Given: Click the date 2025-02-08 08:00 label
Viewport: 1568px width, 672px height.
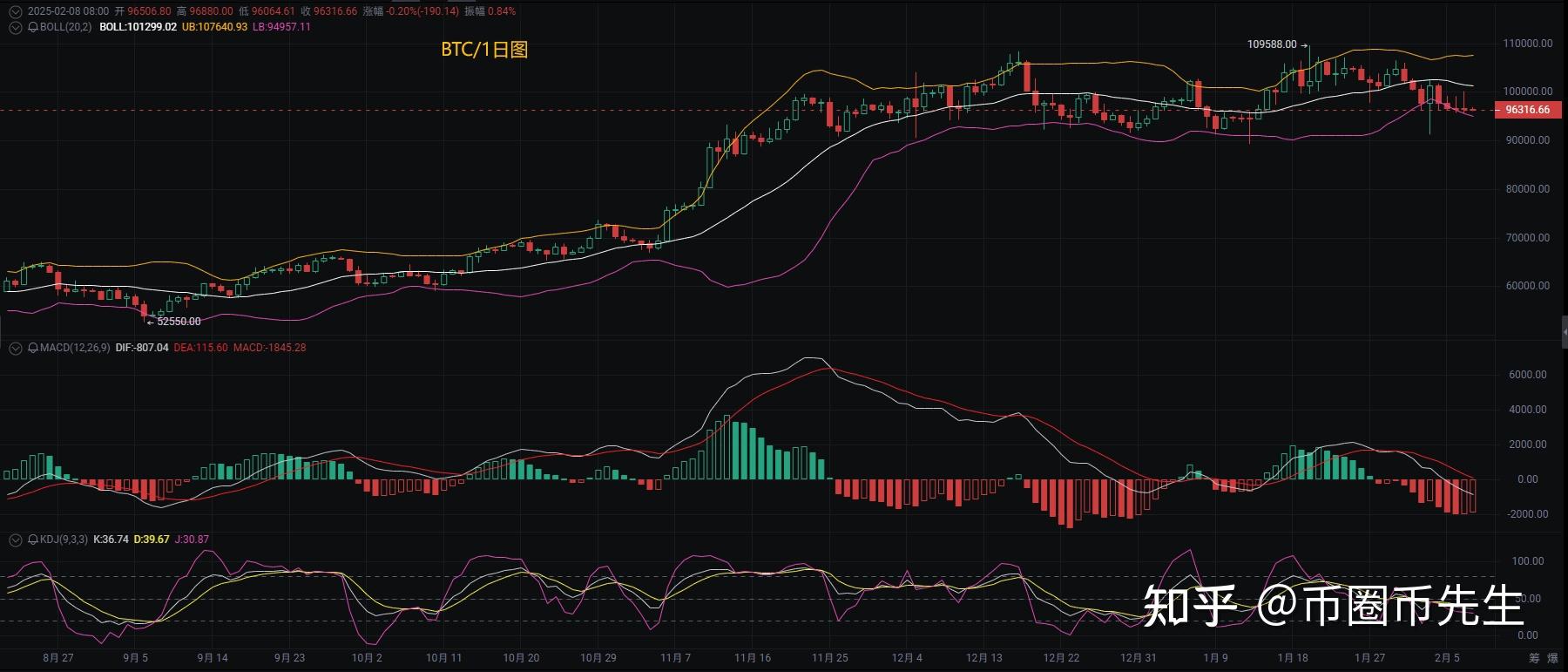Looking at the screenshot, I should [x=68, y=11].
